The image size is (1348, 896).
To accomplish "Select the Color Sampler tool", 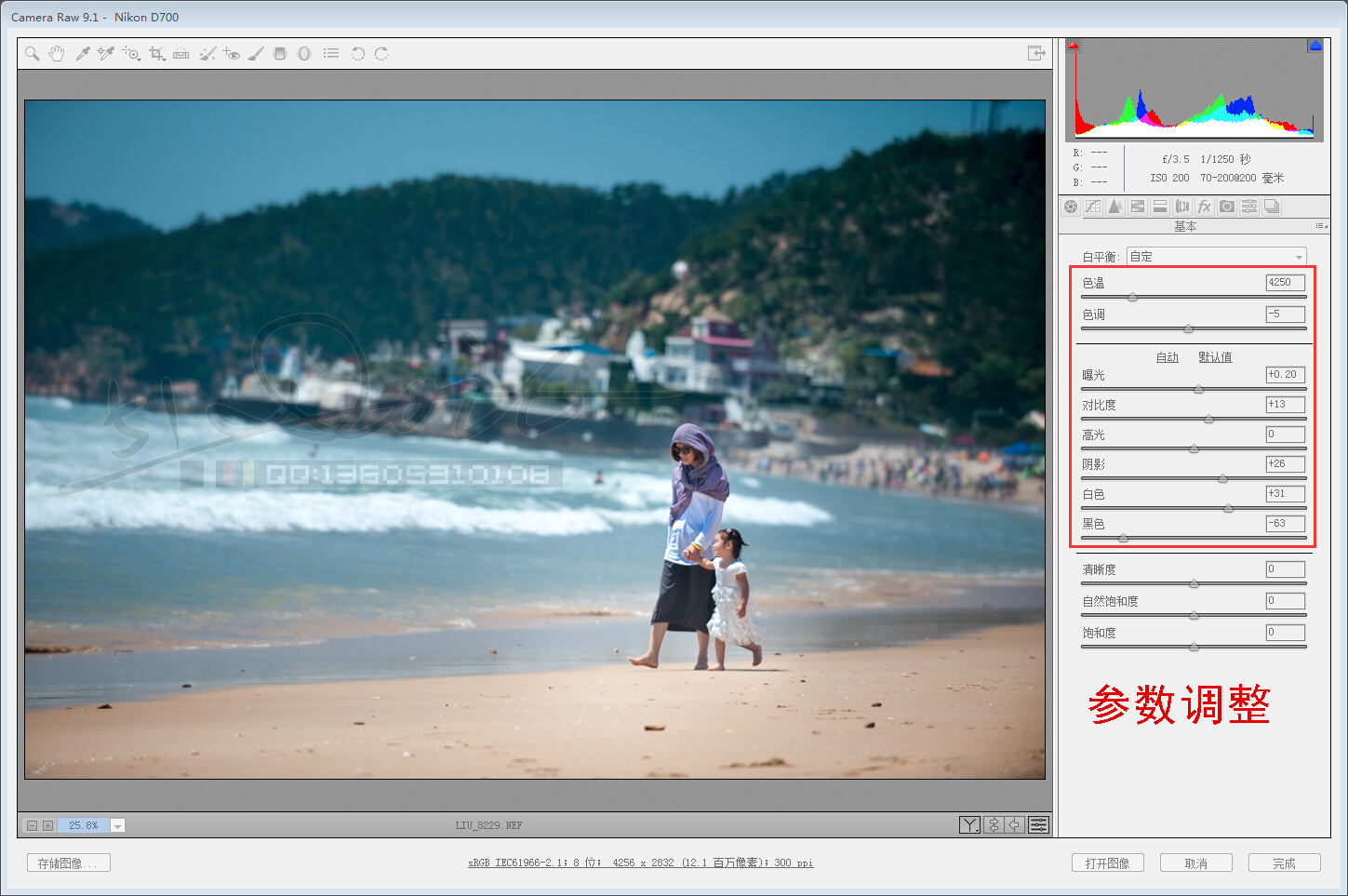I will (105, 54).
